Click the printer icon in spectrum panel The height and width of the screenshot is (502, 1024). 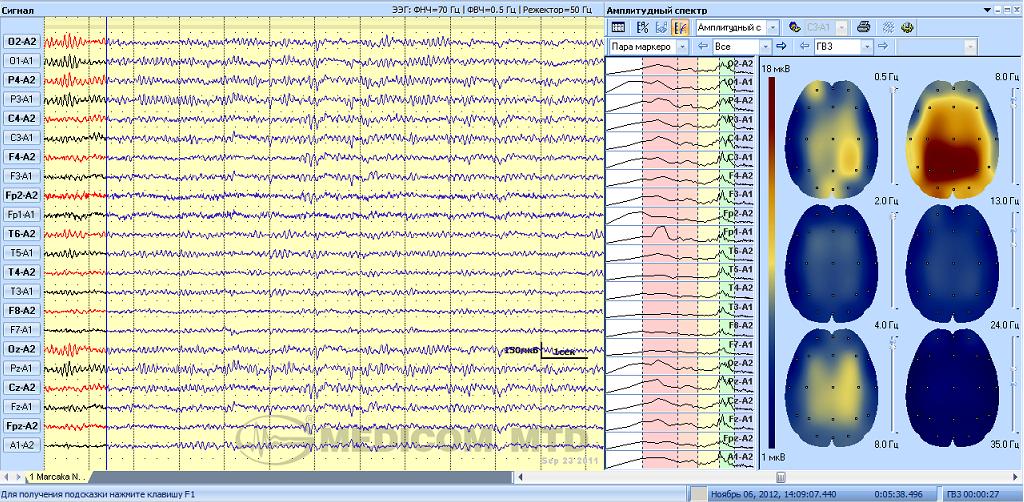[x=863, y=27]
